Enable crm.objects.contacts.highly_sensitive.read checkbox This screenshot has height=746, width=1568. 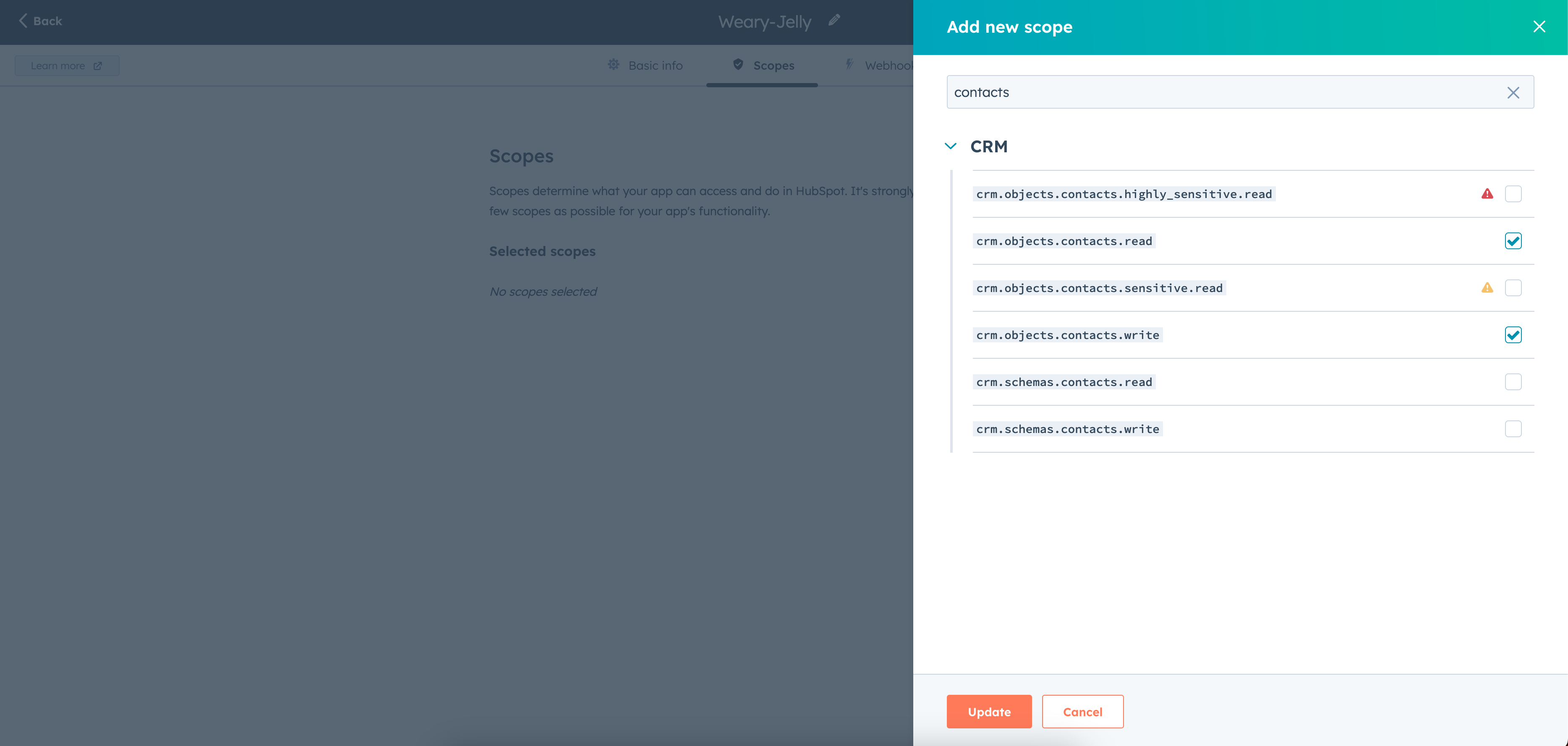pos(1513,194)
